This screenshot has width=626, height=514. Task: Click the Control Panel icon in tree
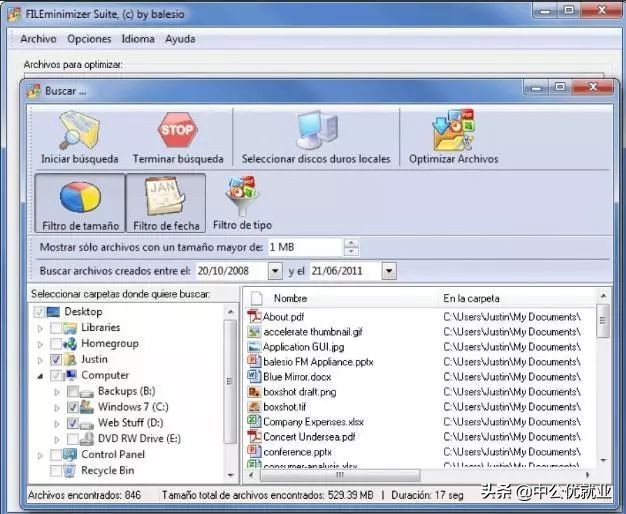(70, 454)
